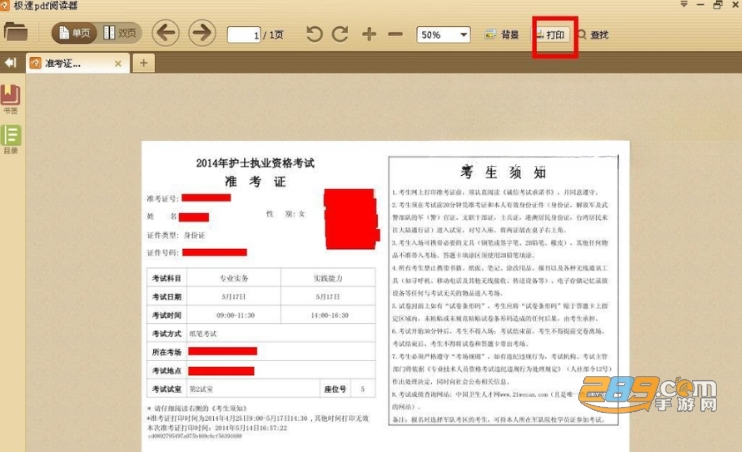
Task: Click the 实践能力 table cell
Action: coord(328,278)
